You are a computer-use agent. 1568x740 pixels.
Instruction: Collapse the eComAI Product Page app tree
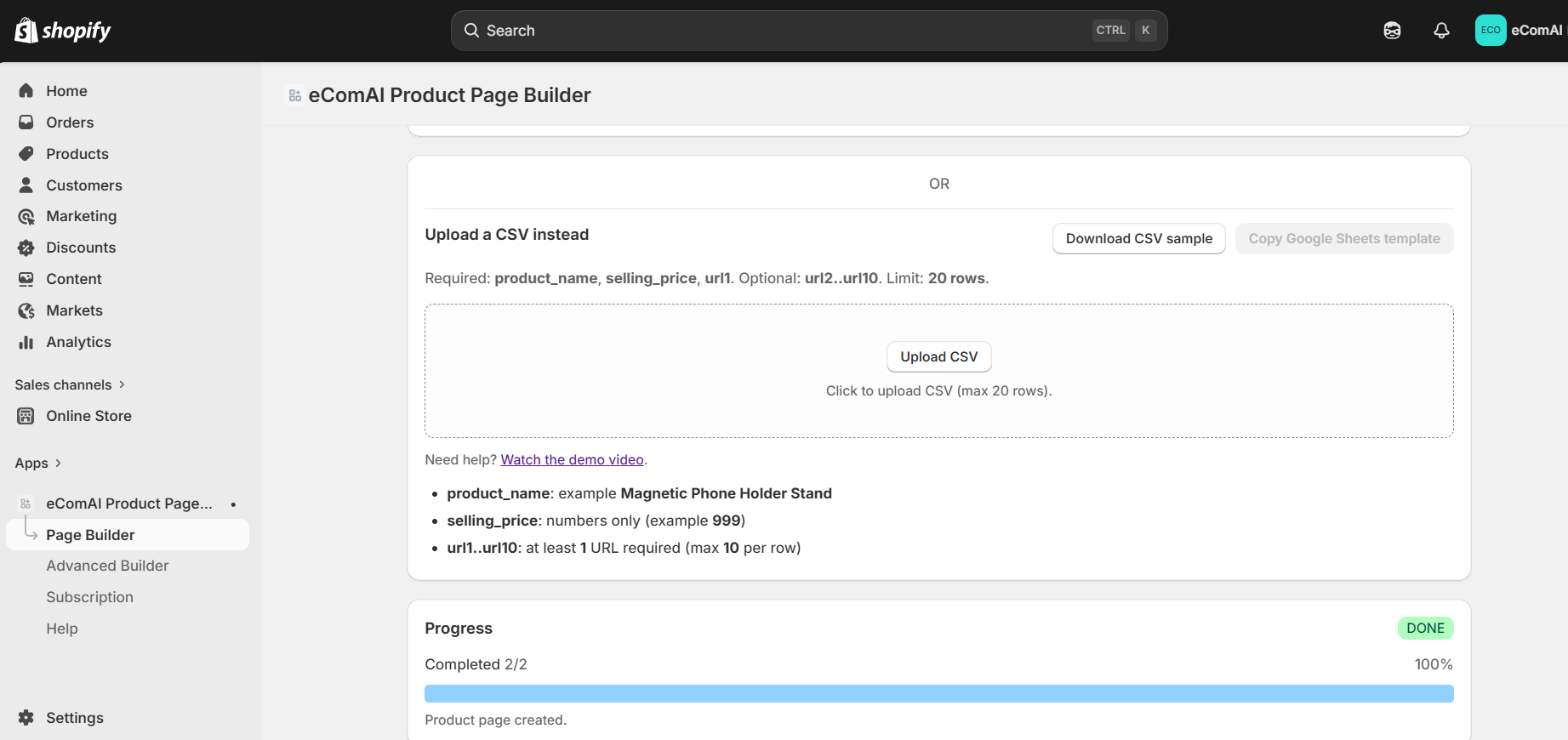234,504
